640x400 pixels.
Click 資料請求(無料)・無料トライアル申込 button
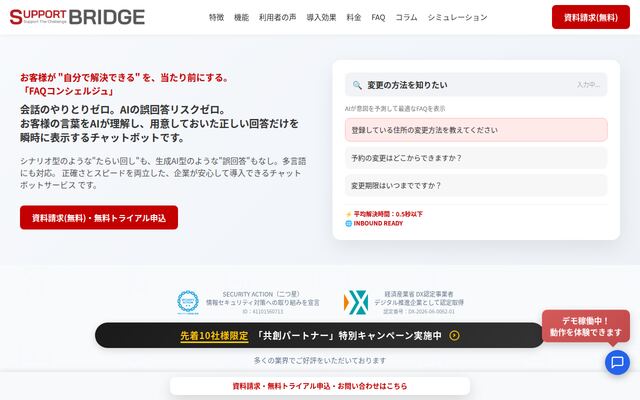(99, 218)
